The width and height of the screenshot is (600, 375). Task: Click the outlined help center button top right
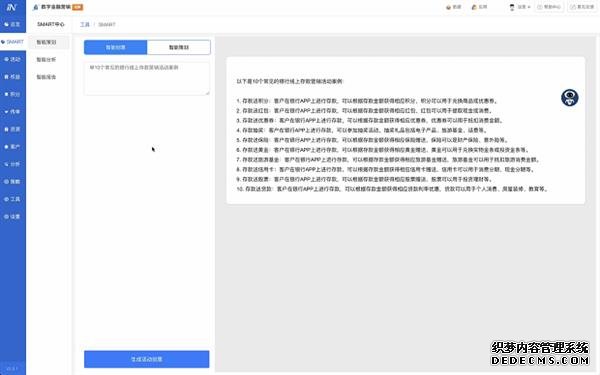[x=549, y=7]
